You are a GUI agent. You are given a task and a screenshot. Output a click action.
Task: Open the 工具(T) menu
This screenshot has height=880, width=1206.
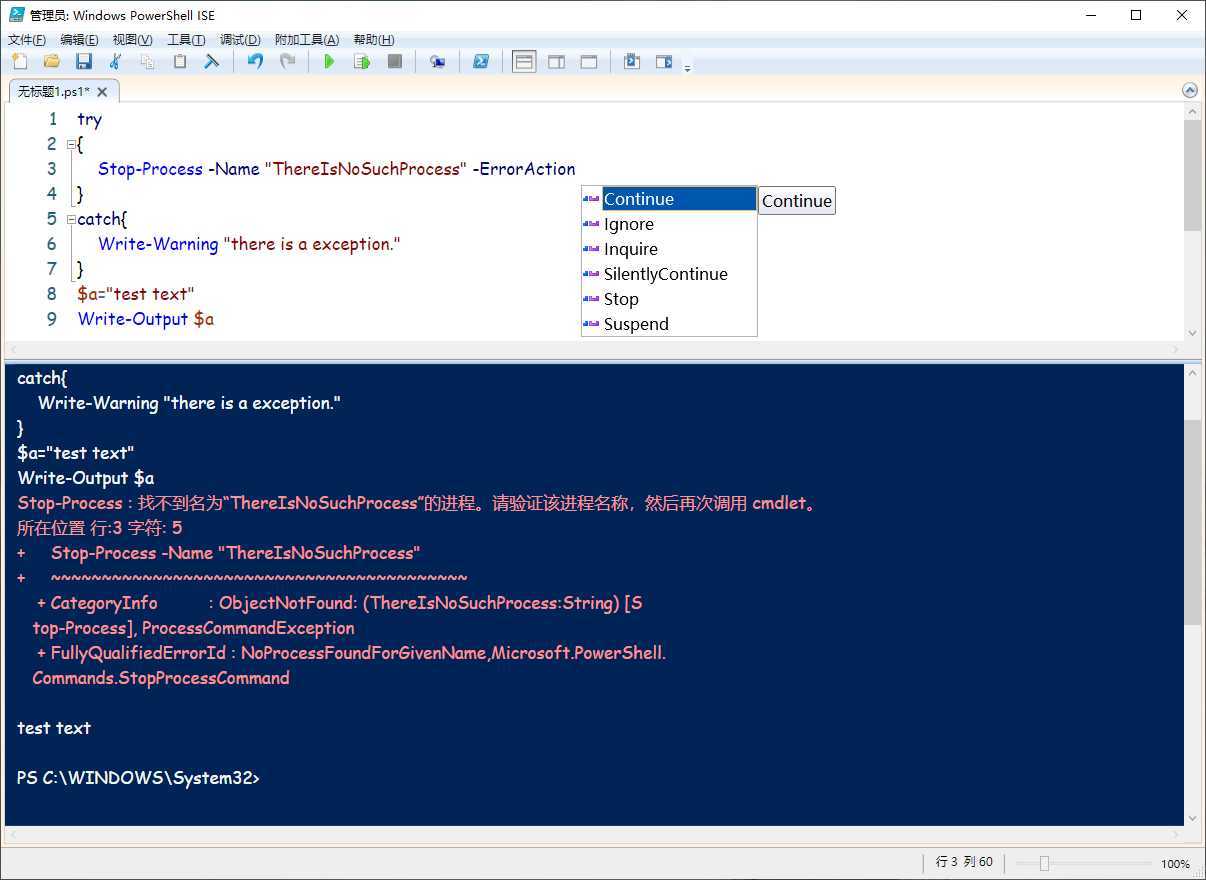(x=186, y=39)
